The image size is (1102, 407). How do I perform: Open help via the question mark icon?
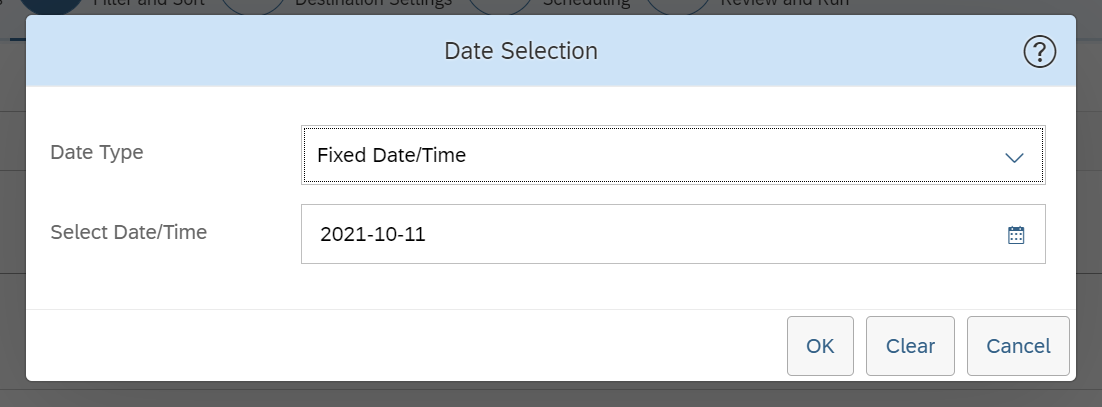1039,52
